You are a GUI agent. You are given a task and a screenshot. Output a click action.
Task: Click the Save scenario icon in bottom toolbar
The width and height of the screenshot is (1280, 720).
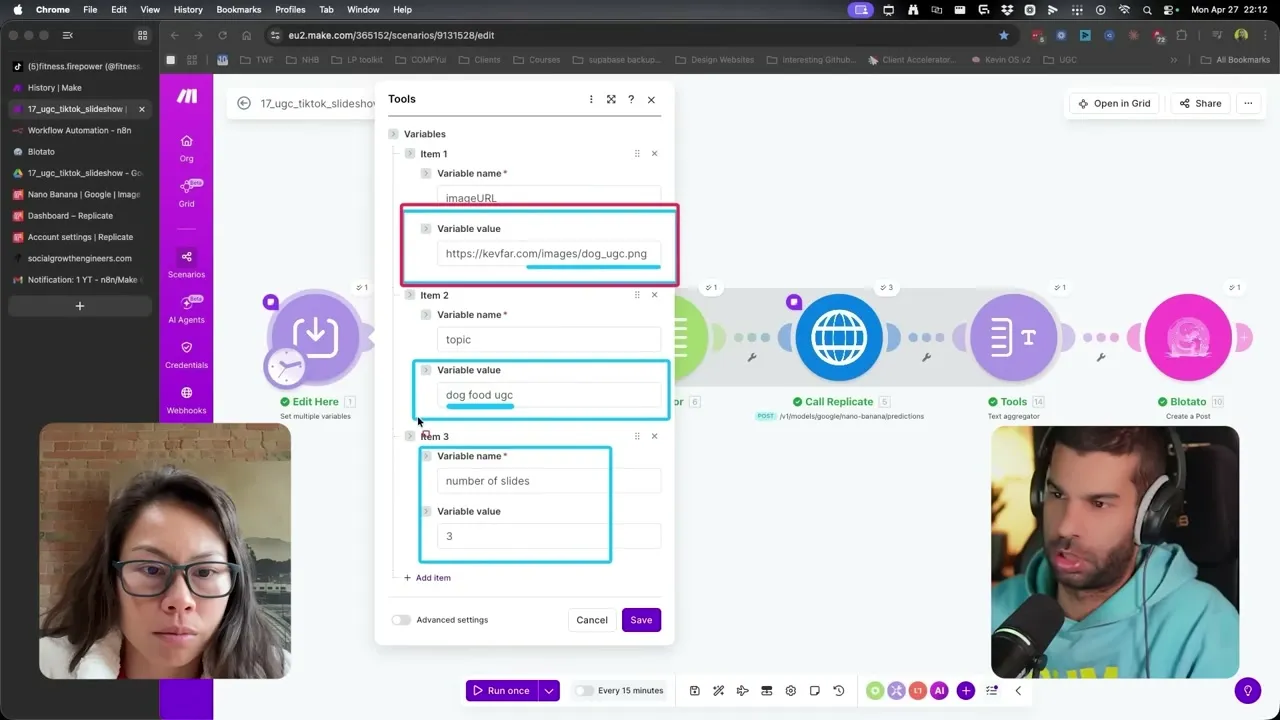pyautogui.click(x=695, y=690)
